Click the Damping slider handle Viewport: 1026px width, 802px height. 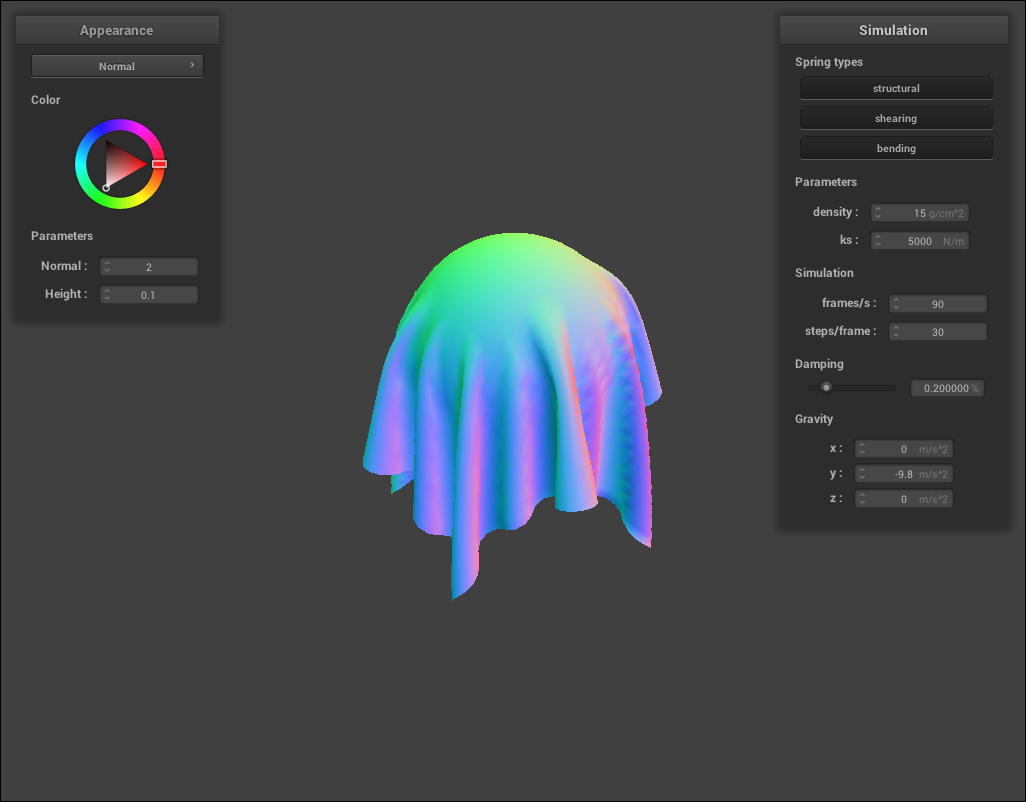coord(826,388)
